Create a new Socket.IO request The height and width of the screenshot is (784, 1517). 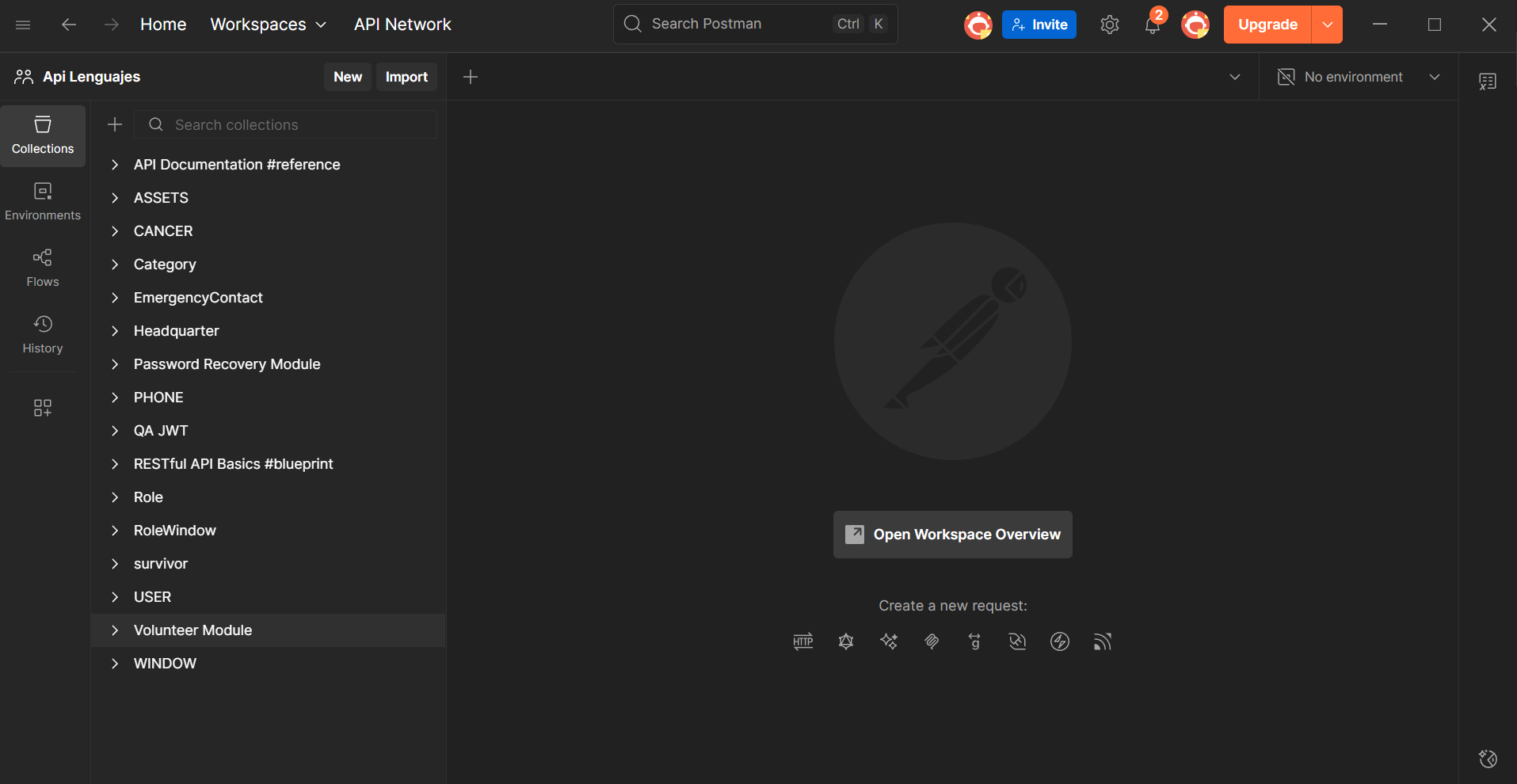coord(1060,641)
